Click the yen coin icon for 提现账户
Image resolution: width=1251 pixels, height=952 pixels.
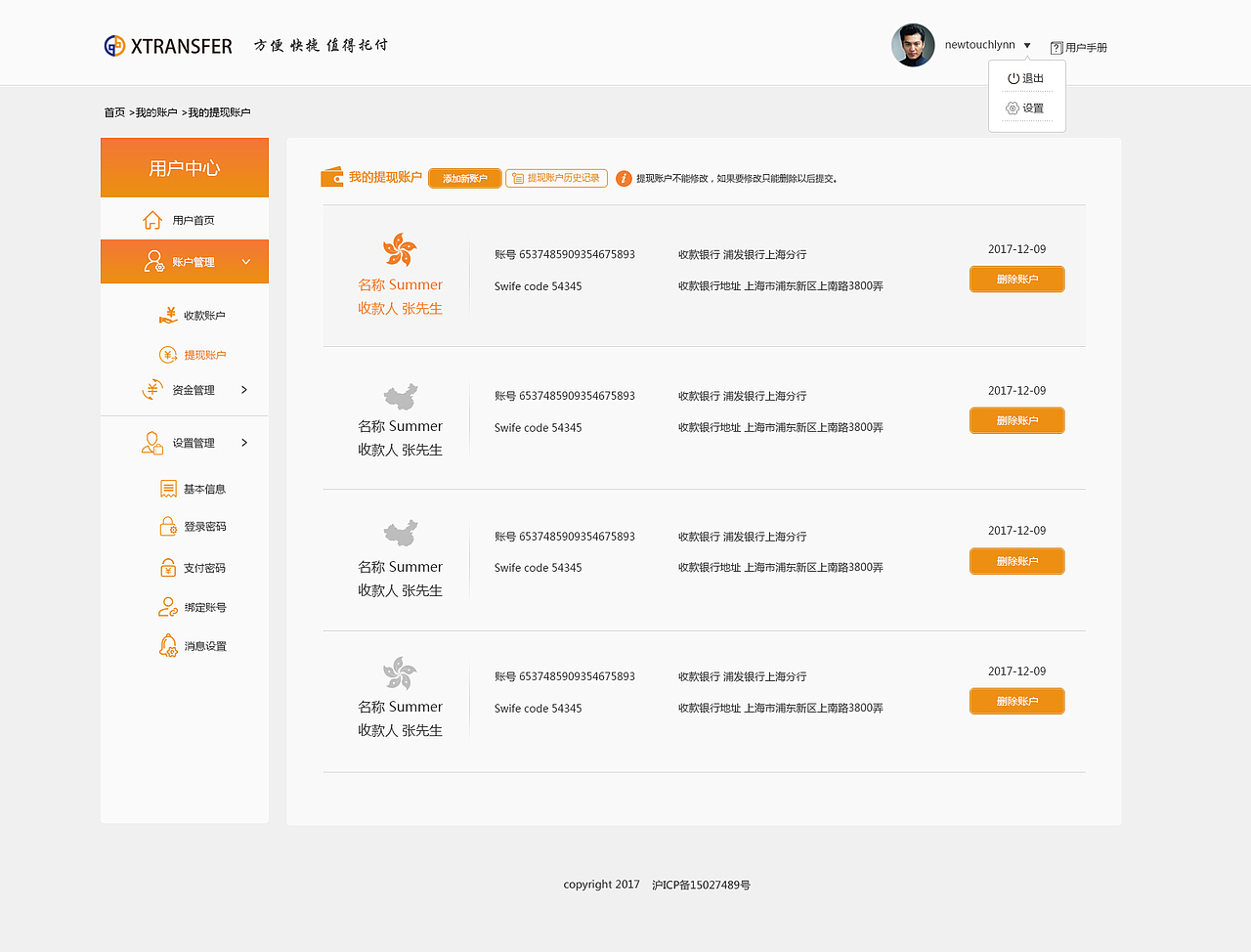coord(168,355)
